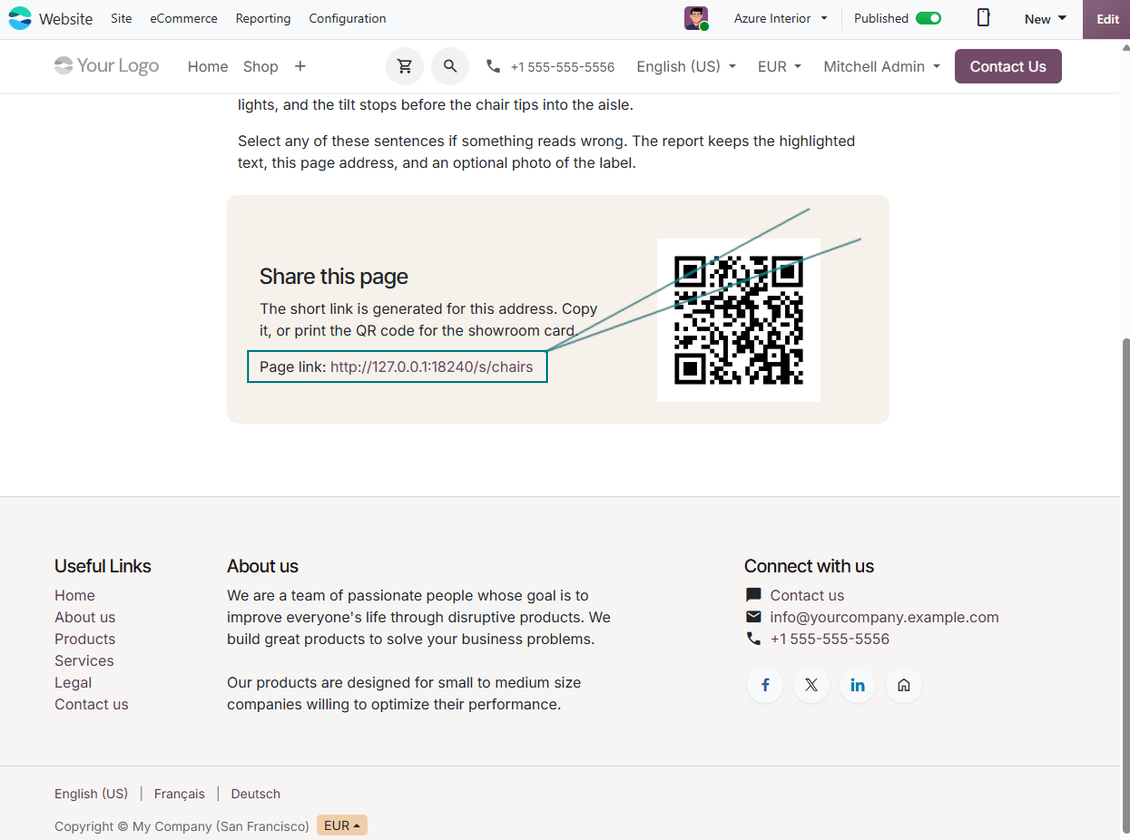Open the Services footer link
Viewport: 1130px width, 840px height.
tap(84, 661)
